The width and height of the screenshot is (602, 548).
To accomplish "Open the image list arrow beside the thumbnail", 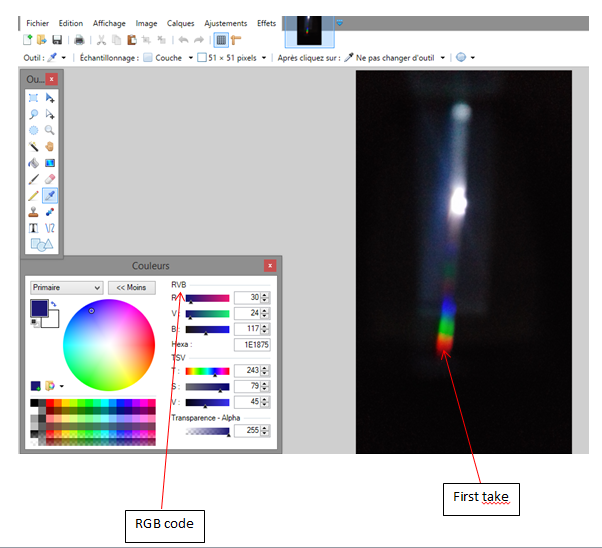I will [x=339, y=23].
